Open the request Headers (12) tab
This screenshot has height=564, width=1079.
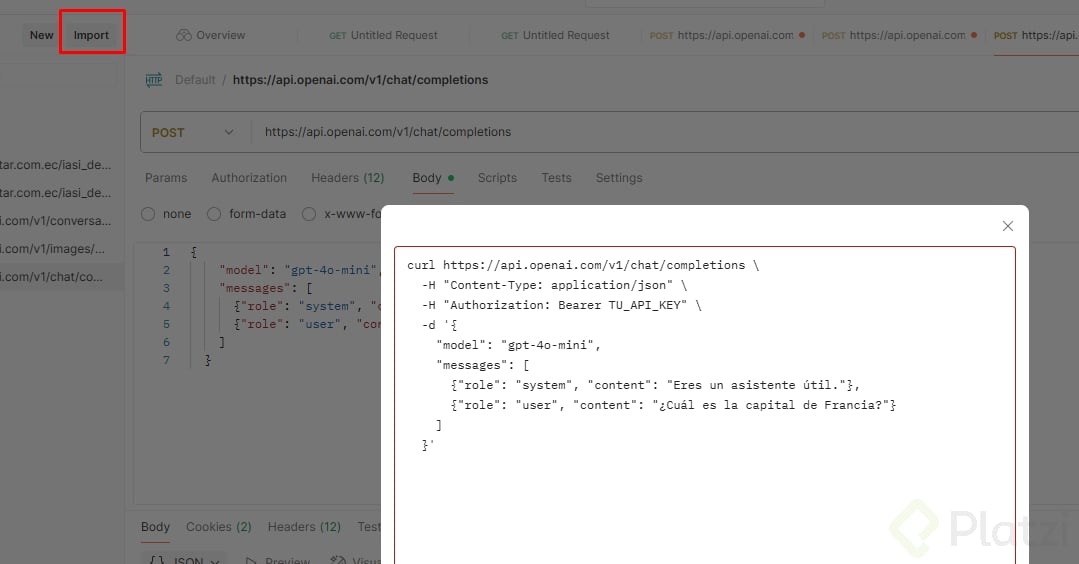point(347,178)
